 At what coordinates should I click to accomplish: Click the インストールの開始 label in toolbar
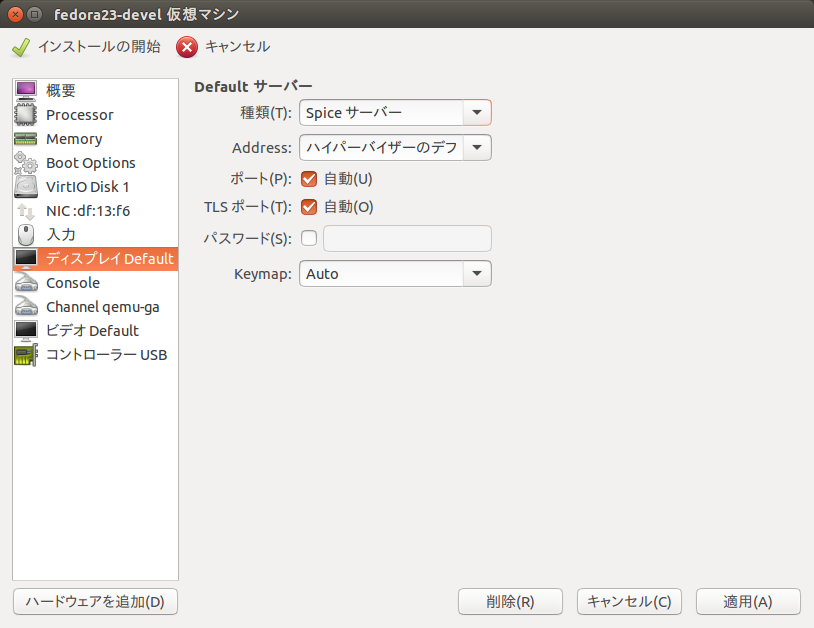tap(99, 47)
